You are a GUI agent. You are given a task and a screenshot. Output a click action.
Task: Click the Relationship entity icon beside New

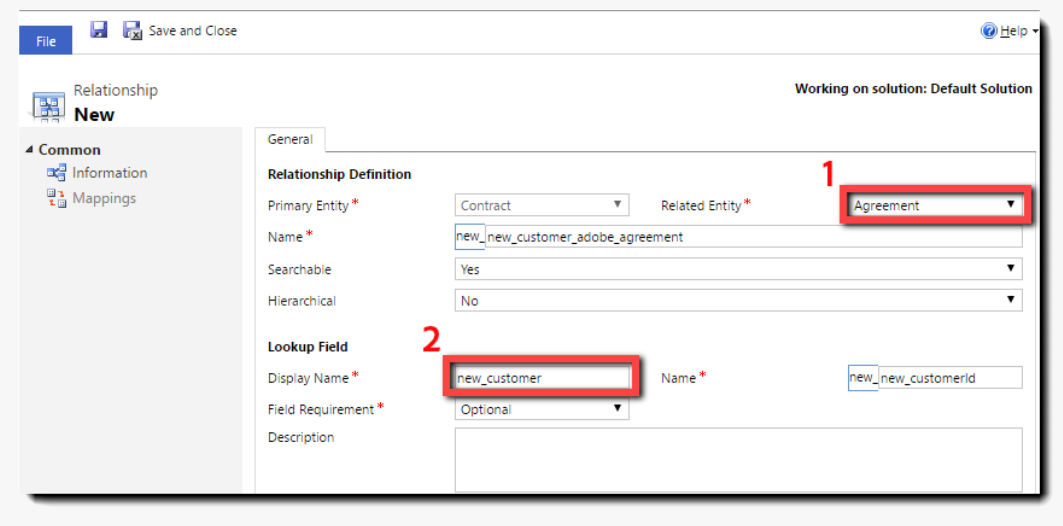[x=48, y=107]
